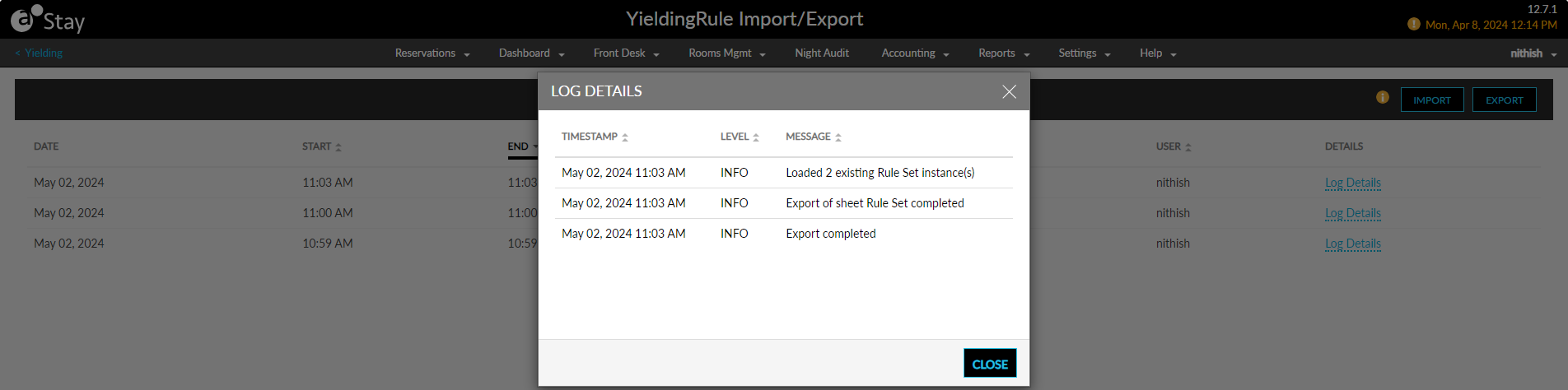The image size is (1568, 390).
Task: Sort the table by User column
Action: click(1174, 146)
